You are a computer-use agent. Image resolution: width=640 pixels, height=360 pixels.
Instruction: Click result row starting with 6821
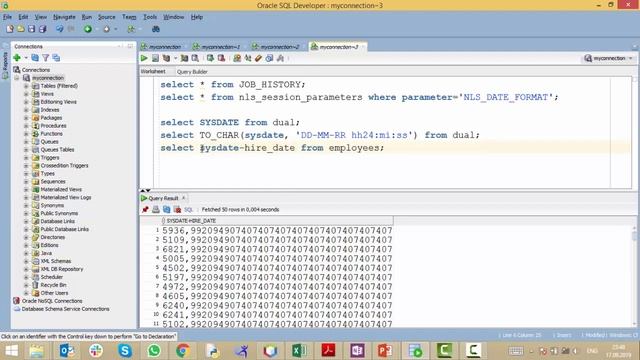click(x=277, y=249)
